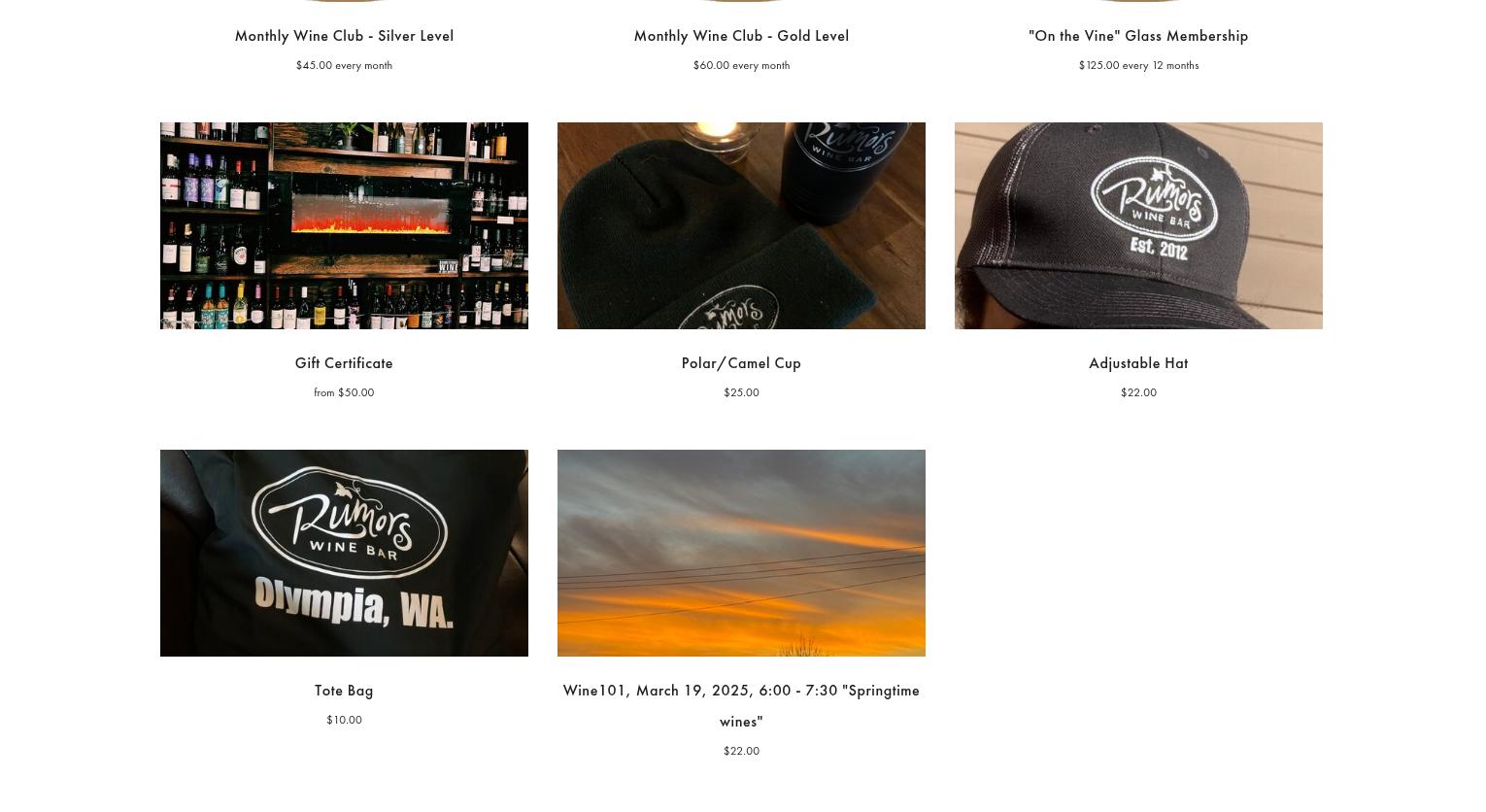This screenshot has height=812, width=1486.
Task: Select the Gift Certificate title link
Action: pyautogui.click(x=344, y=363)
